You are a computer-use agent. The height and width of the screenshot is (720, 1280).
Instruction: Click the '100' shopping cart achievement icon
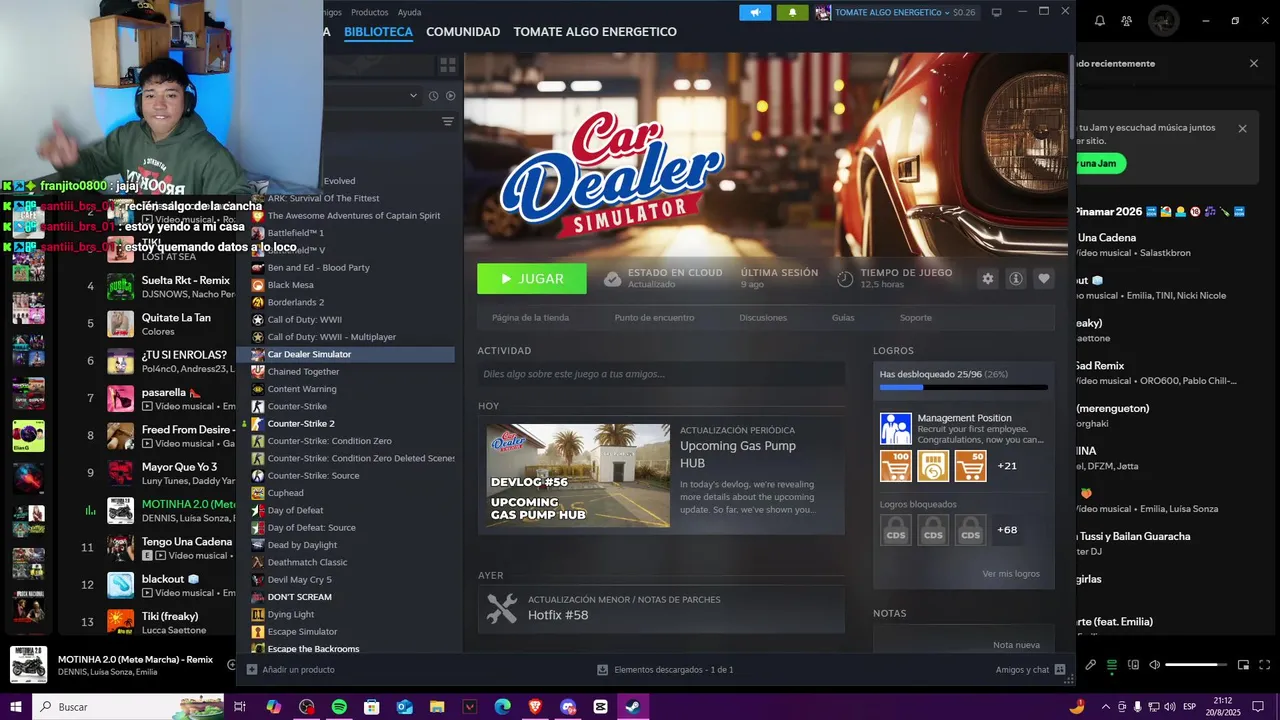tap(896, 466)
